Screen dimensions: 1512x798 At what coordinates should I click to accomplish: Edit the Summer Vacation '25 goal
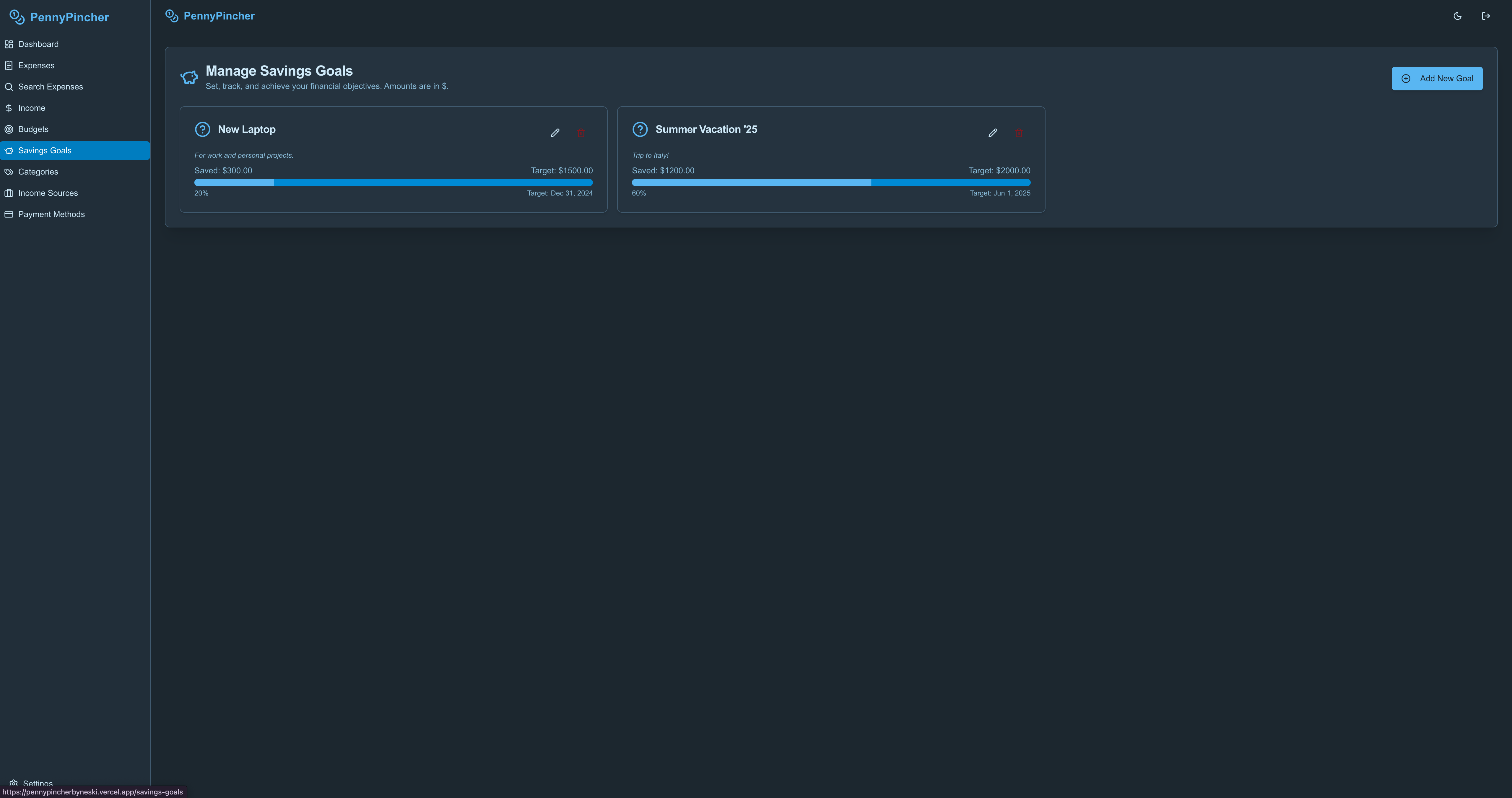[993, 133]
